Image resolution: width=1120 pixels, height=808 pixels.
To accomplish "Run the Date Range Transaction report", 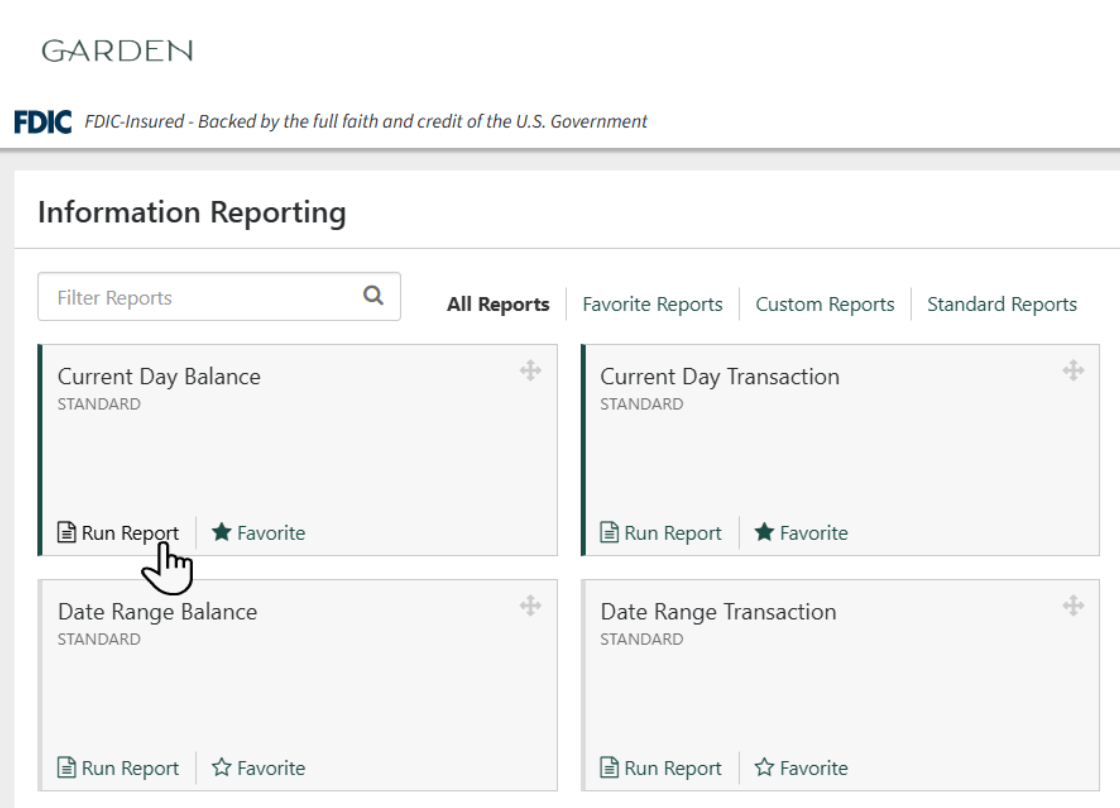I will pos(661,768).
